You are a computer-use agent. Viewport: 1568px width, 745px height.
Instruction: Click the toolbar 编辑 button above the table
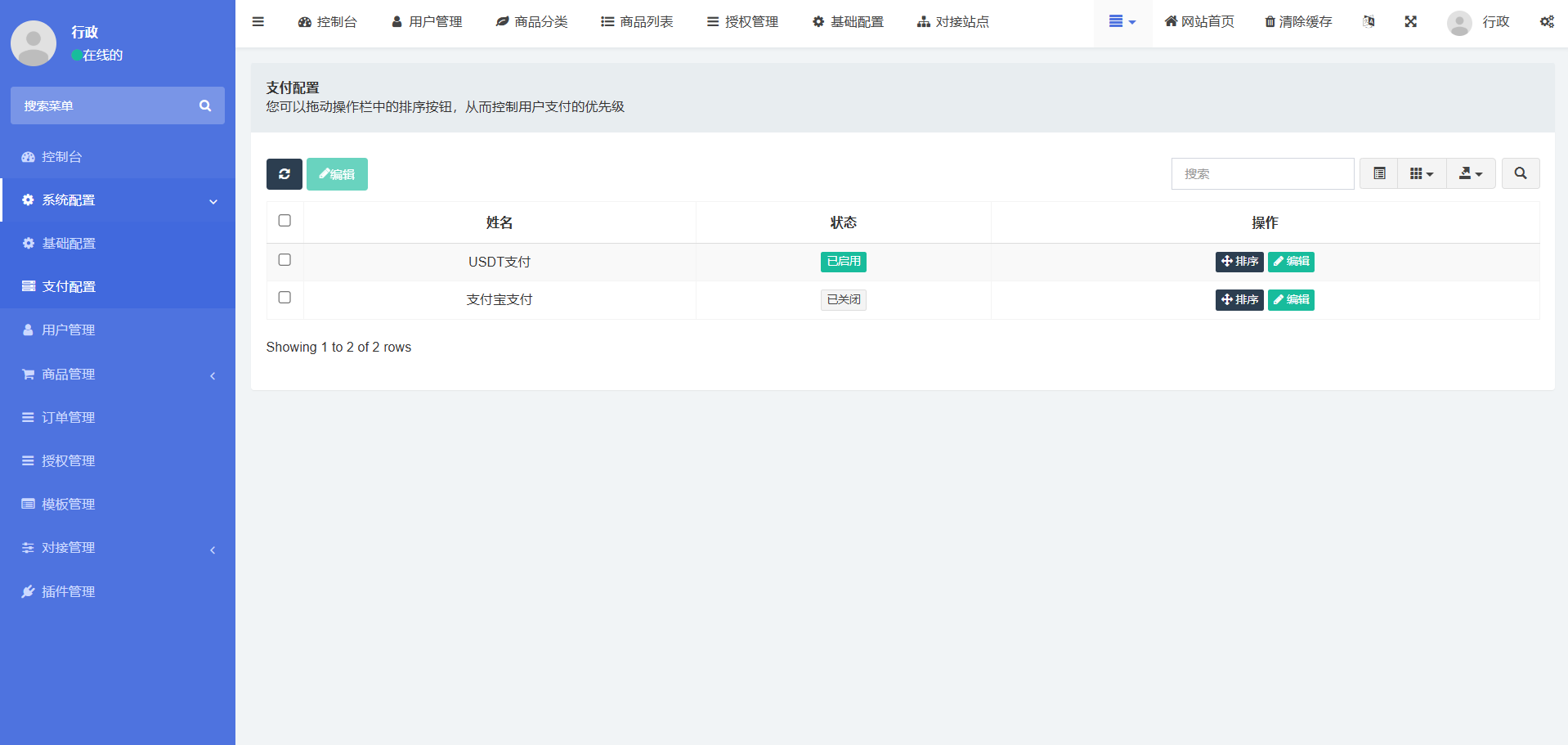click(337, 174)
